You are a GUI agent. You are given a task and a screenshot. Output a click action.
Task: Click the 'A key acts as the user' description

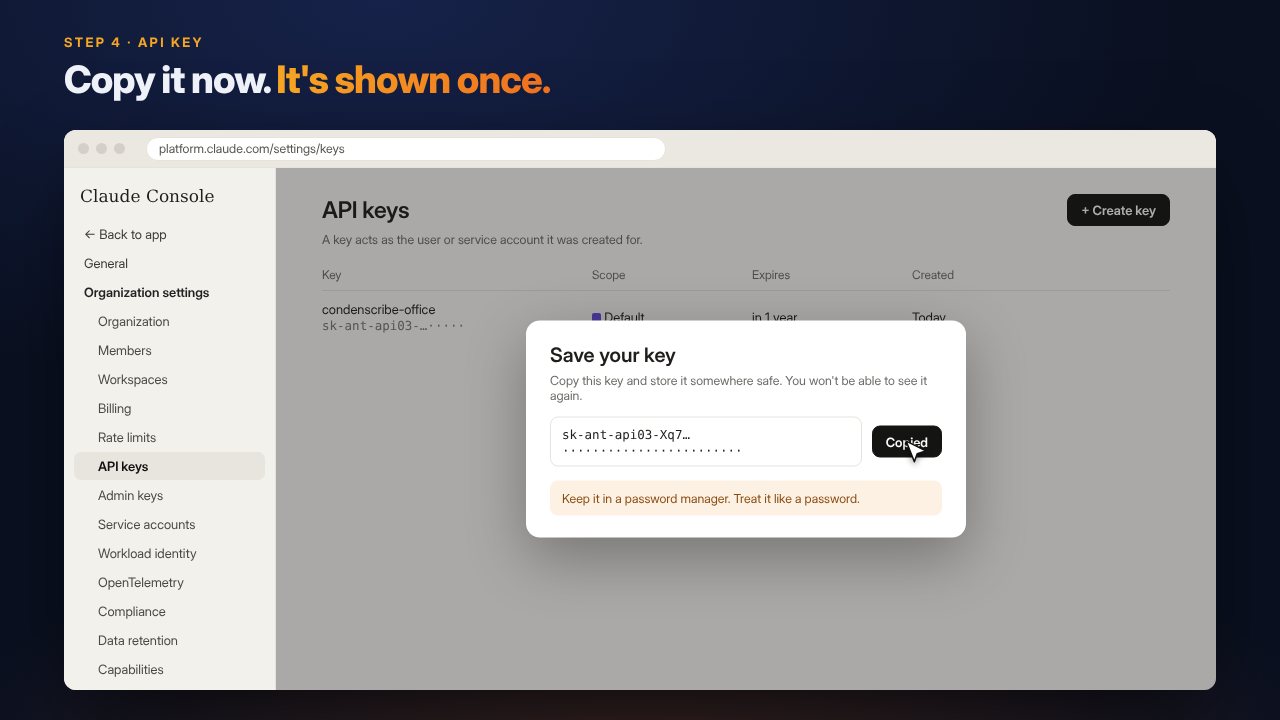tap(482, 240)
